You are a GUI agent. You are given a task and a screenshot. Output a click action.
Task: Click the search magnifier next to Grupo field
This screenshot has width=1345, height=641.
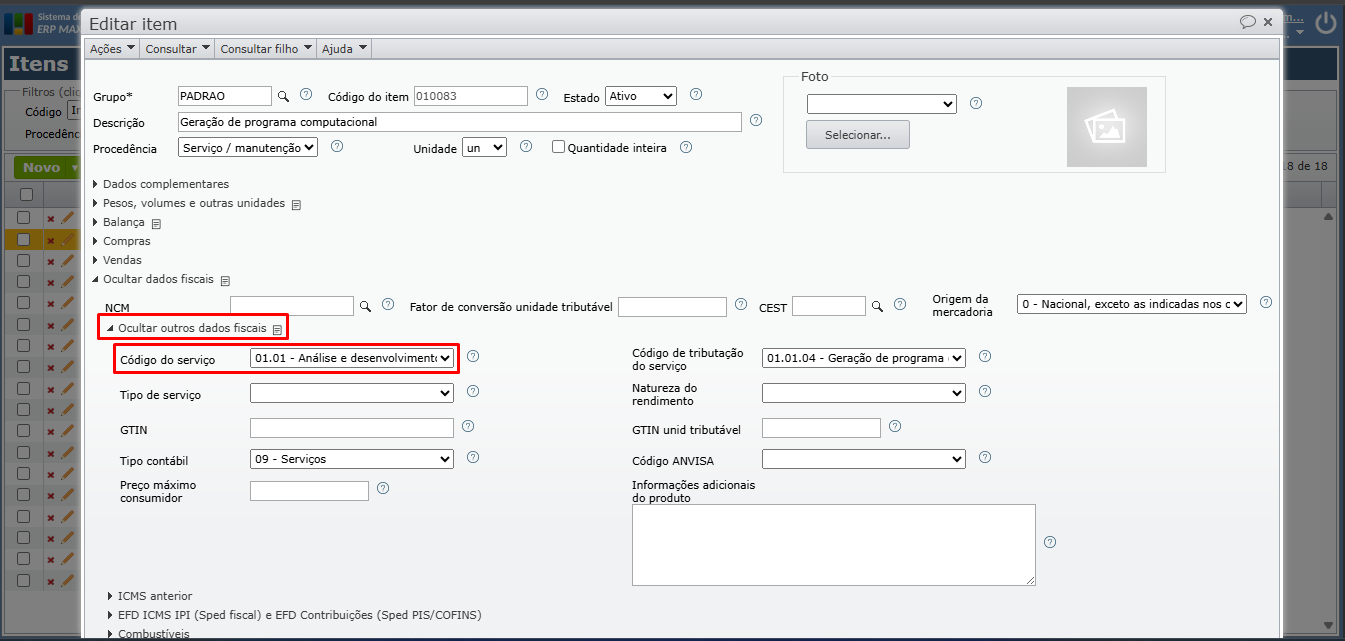click(x=283, y=96)
